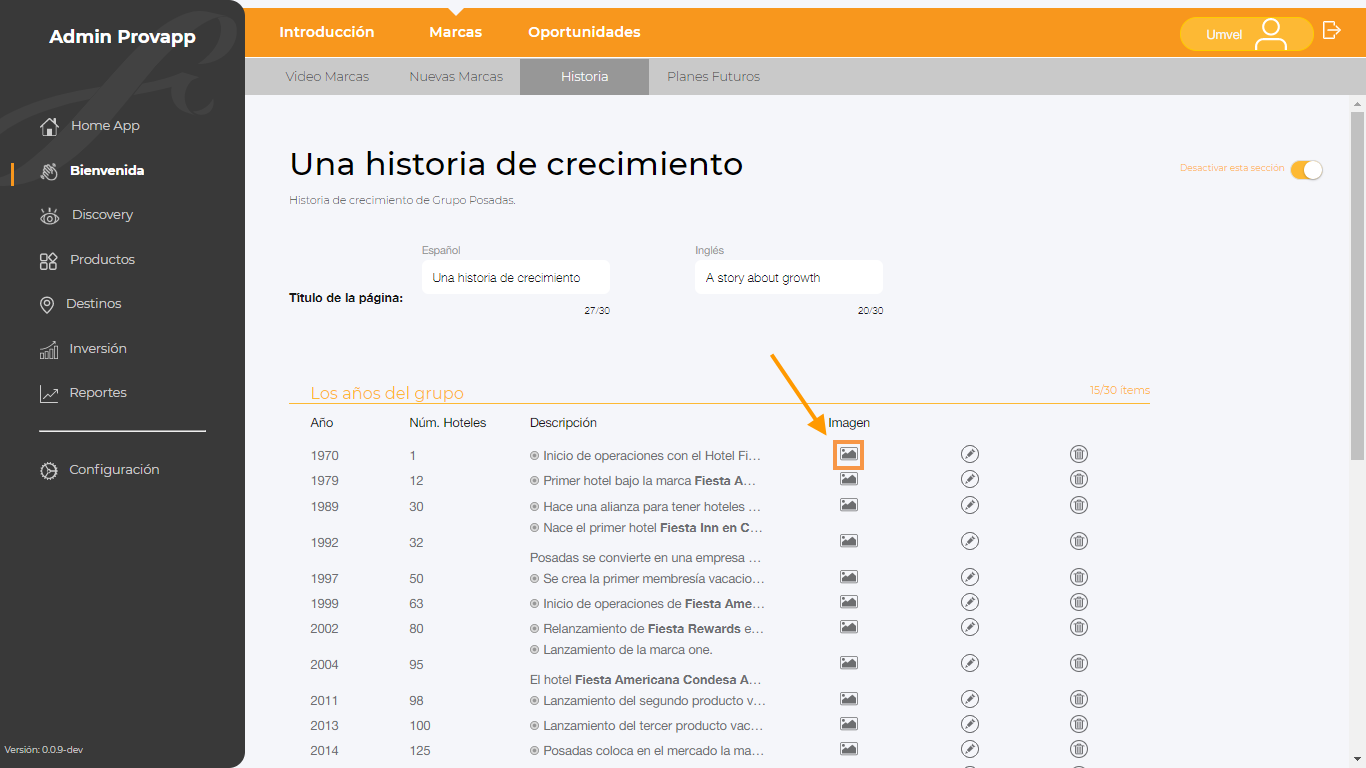Delete the 2013 row with trash icon
Viewport: 1366px width, 768px height.
[x=1079, y=724]
